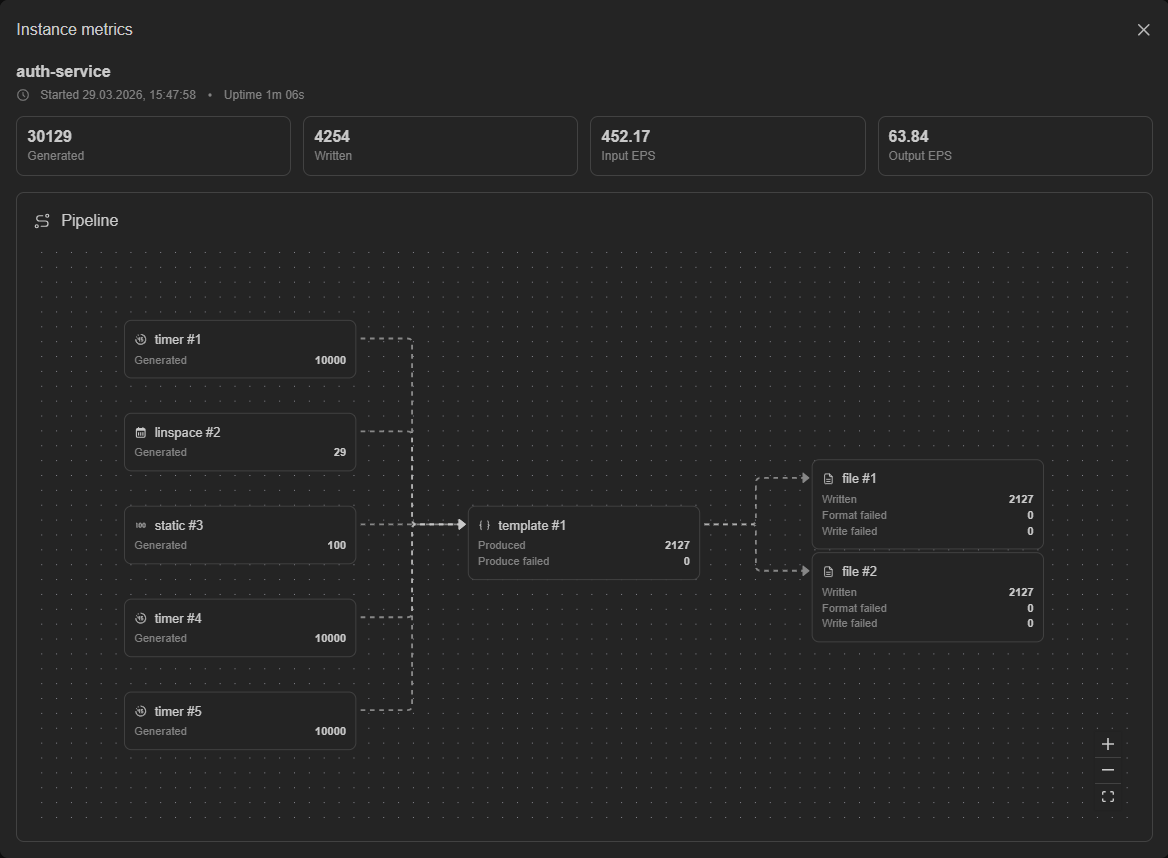Click the auth-service instance name
1168x858 pixels.
click(x=63, y=72)
